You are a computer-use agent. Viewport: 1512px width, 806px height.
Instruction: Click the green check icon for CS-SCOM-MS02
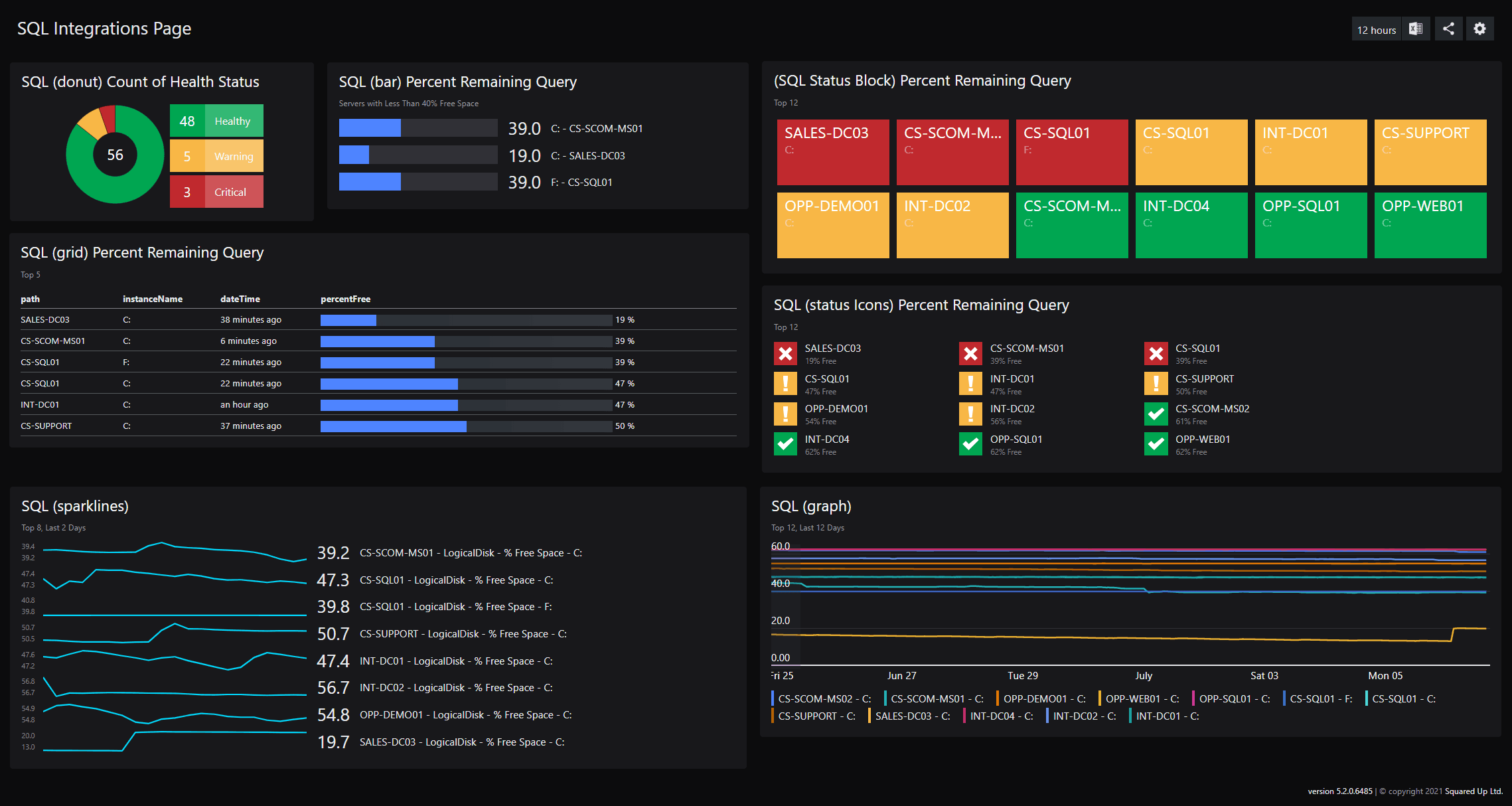click(1156, 413)
